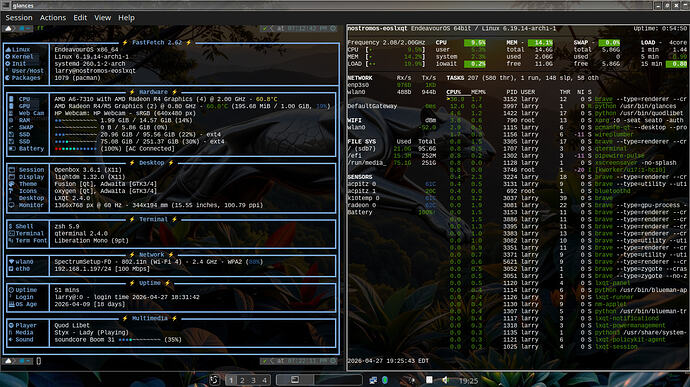Click the window menu icon beside 'glances' title

coord(6,5)
